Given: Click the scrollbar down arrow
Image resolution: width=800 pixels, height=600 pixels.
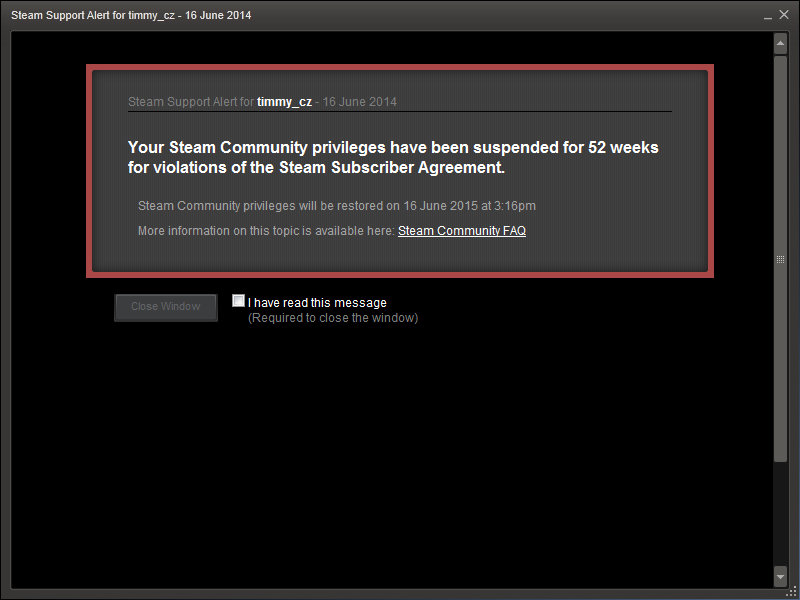Looking at the screenshot, I should [x=780, y=577].
